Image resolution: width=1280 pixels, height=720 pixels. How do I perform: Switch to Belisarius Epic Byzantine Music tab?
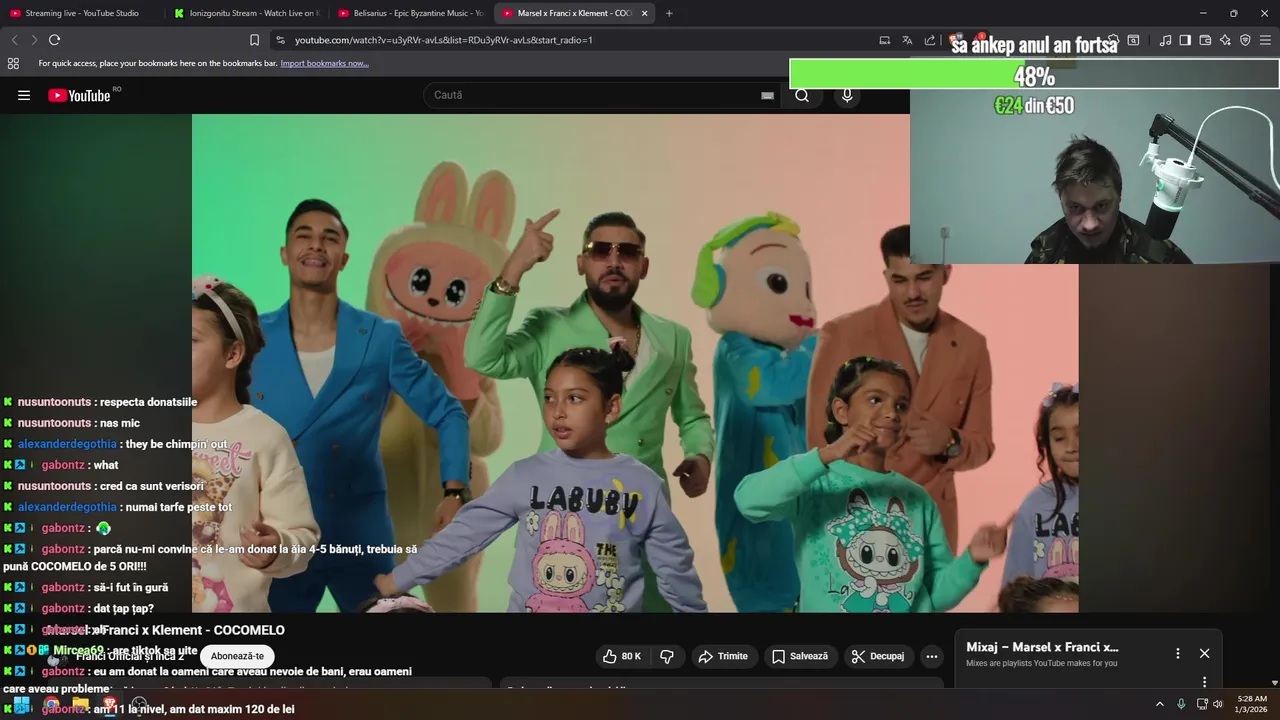pyautogui.click(x=410, y=13)
